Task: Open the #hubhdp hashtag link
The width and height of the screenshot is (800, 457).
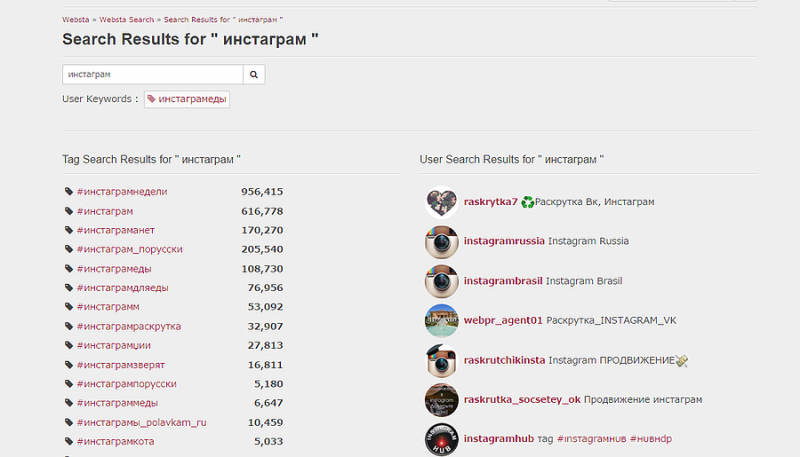Action: click(651, 439)
